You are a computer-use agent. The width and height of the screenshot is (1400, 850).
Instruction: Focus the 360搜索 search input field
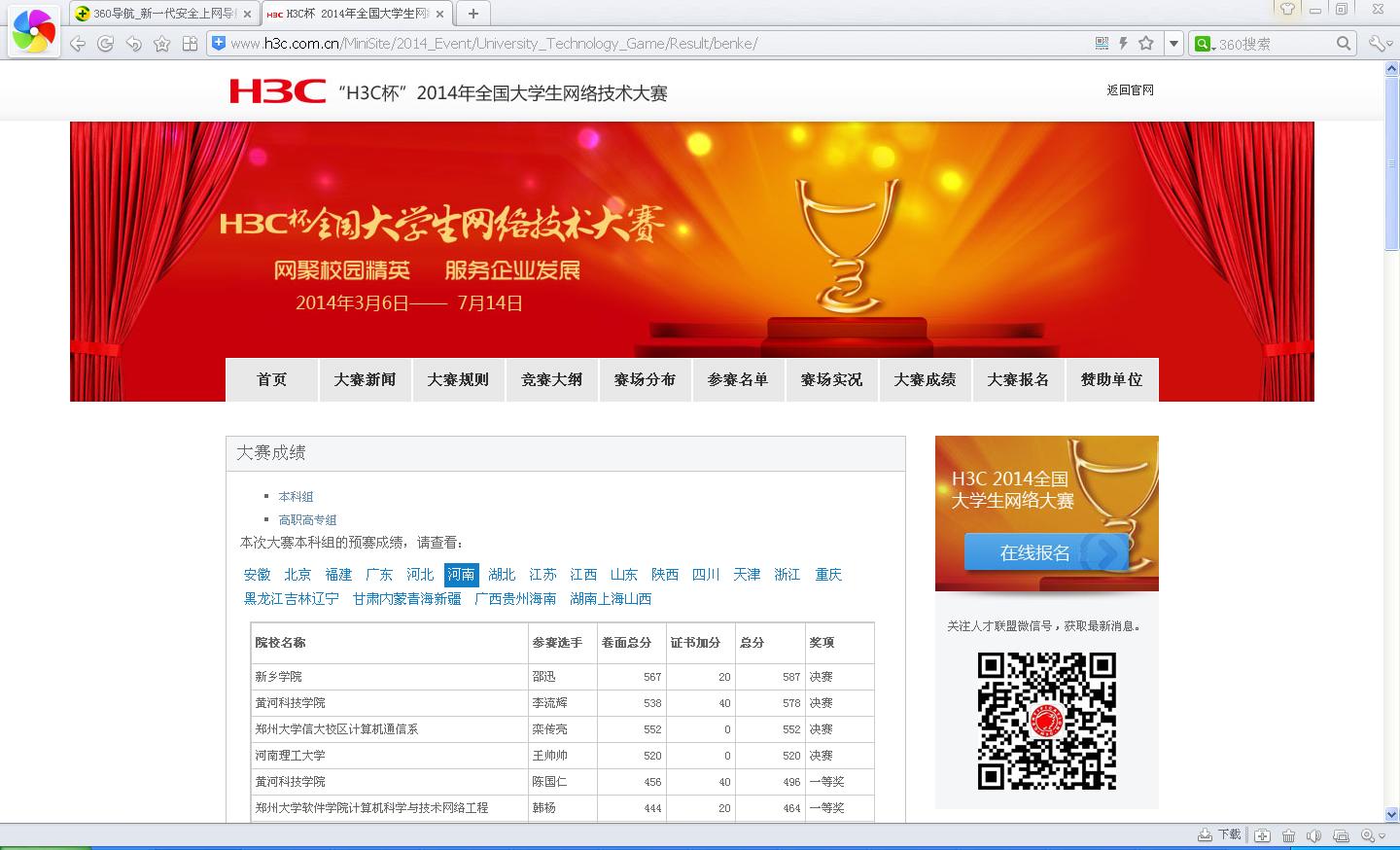pyautogui.click(x=1275, y=44)
